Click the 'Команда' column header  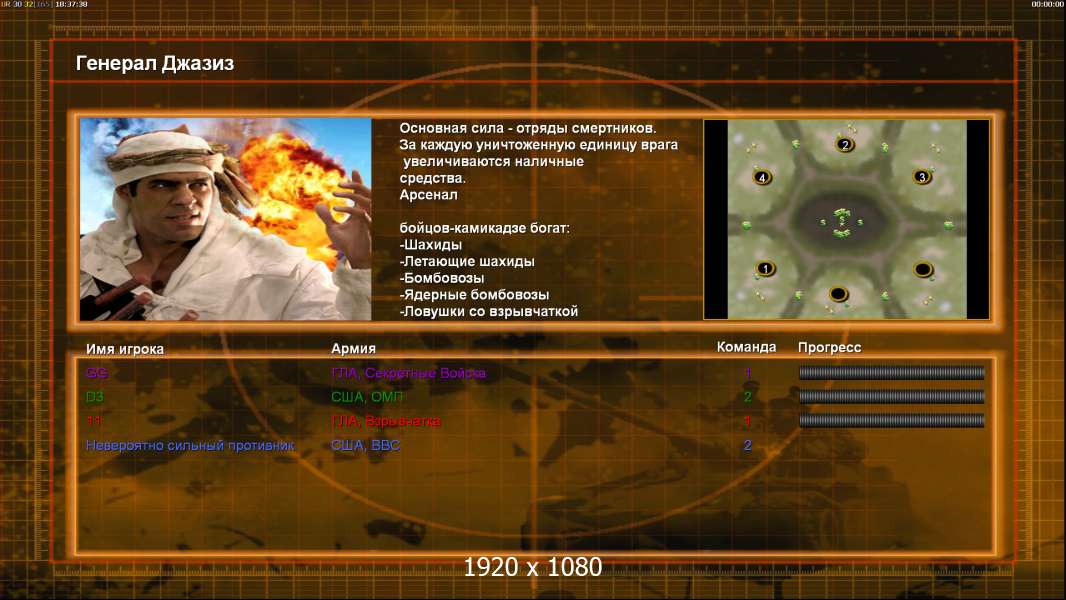click(x=746, y=347)
